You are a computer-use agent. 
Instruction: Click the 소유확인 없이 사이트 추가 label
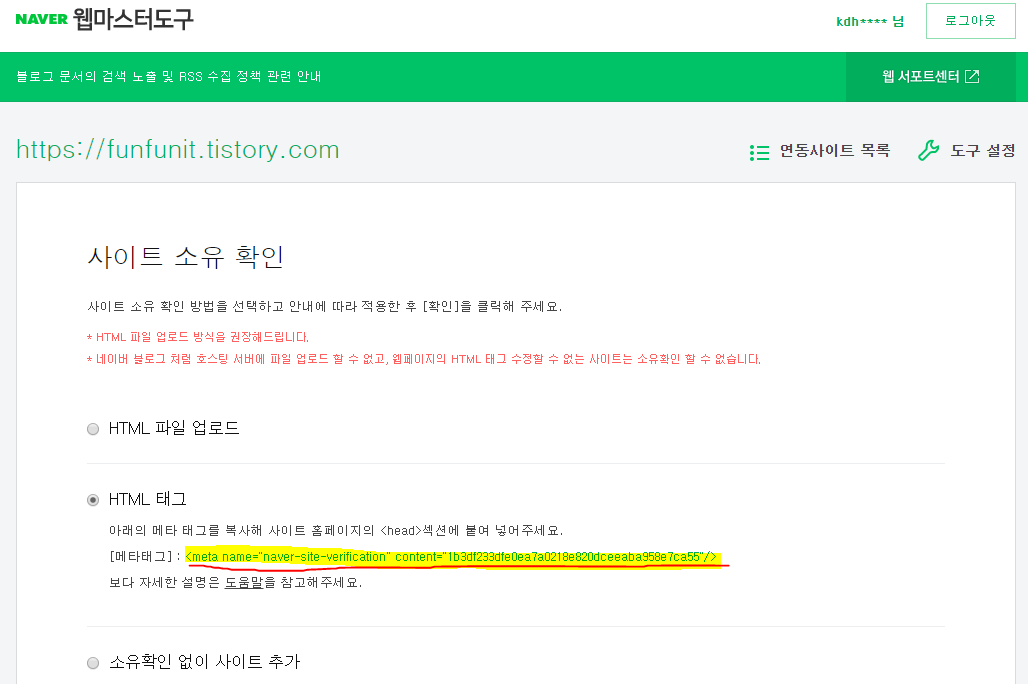coord(205,662)
